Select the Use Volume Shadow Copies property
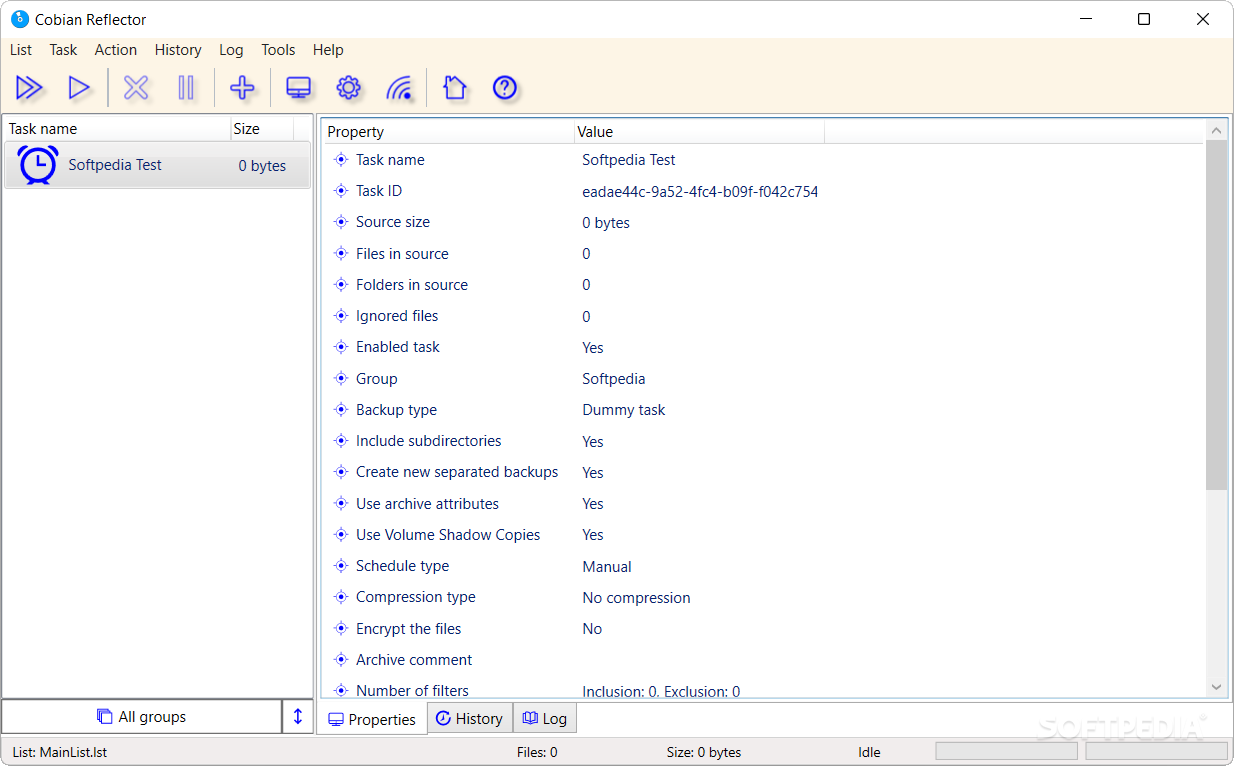 pos(447,534)
